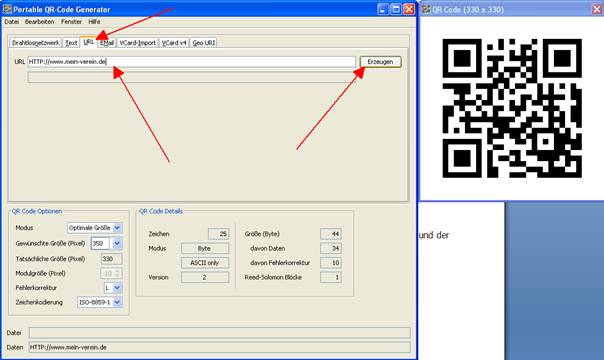Click the QR Code Optionen group label

[37, 211]
